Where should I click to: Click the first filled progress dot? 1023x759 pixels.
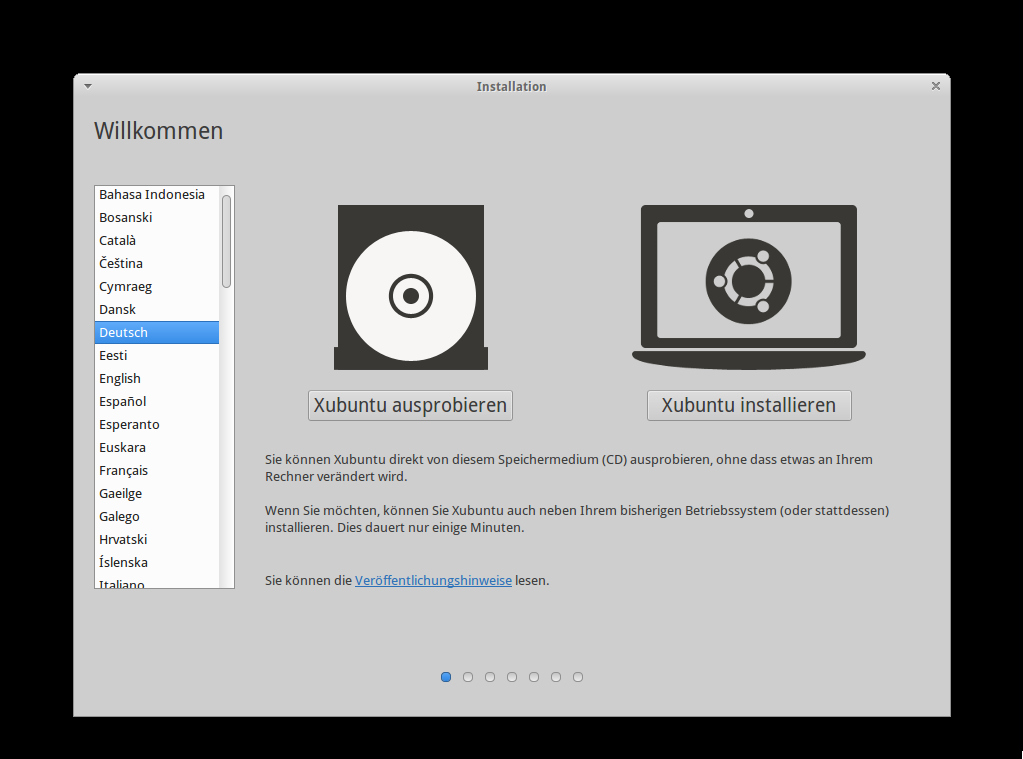[x=446, y=677]
